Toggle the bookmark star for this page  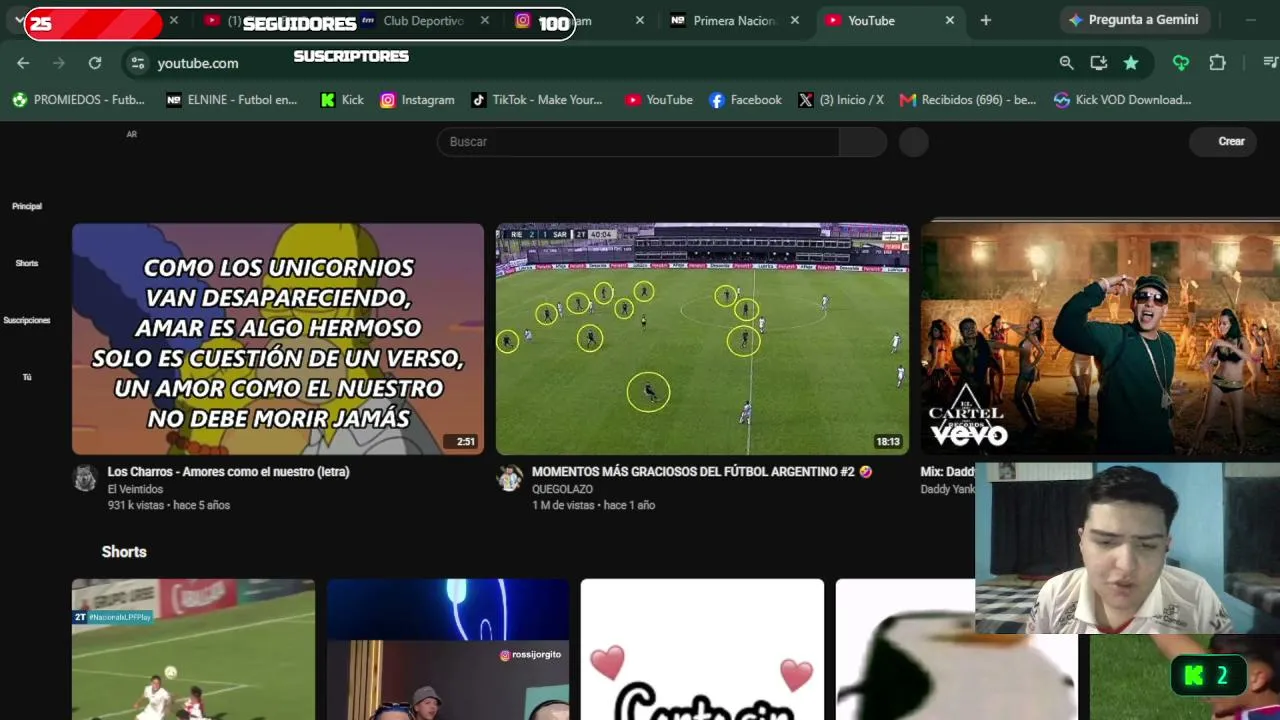pyautogui.click(x=1130, y=63)
